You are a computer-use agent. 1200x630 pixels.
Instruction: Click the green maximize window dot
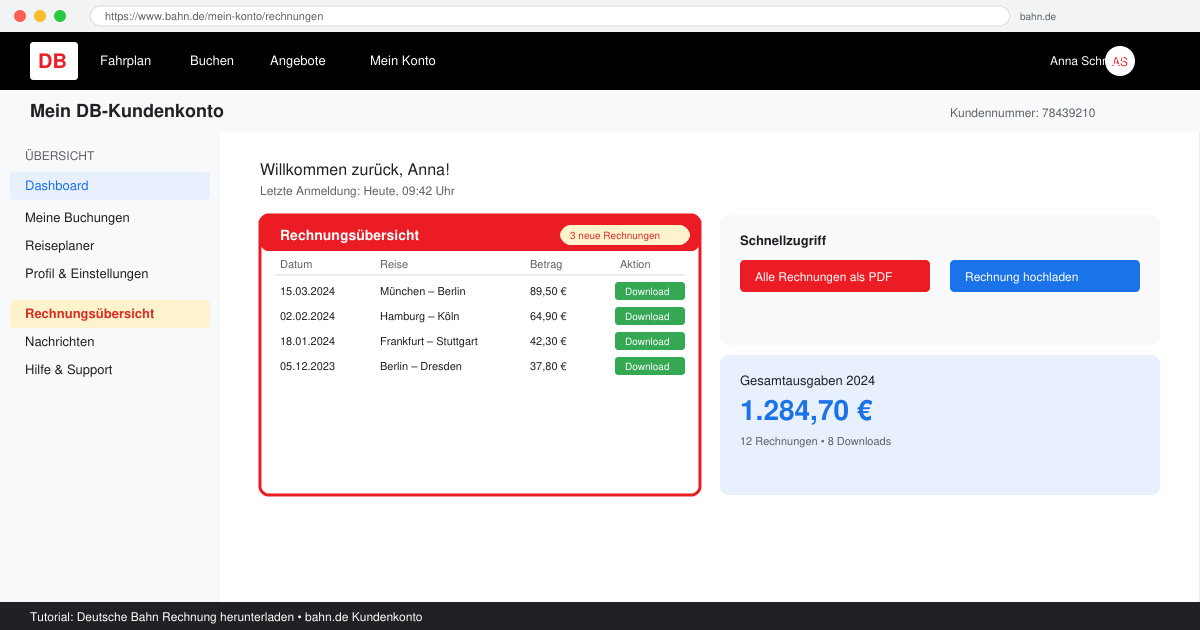[x=60, y=16]
